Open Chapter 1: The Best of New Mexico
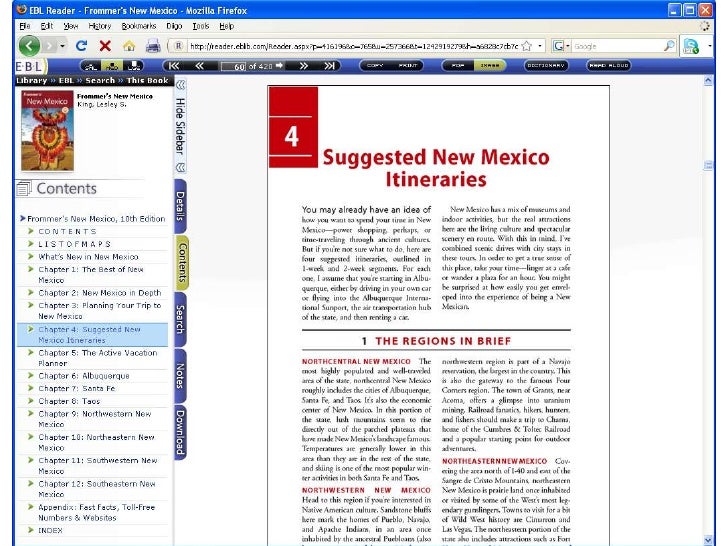 (x=91, y=274)
